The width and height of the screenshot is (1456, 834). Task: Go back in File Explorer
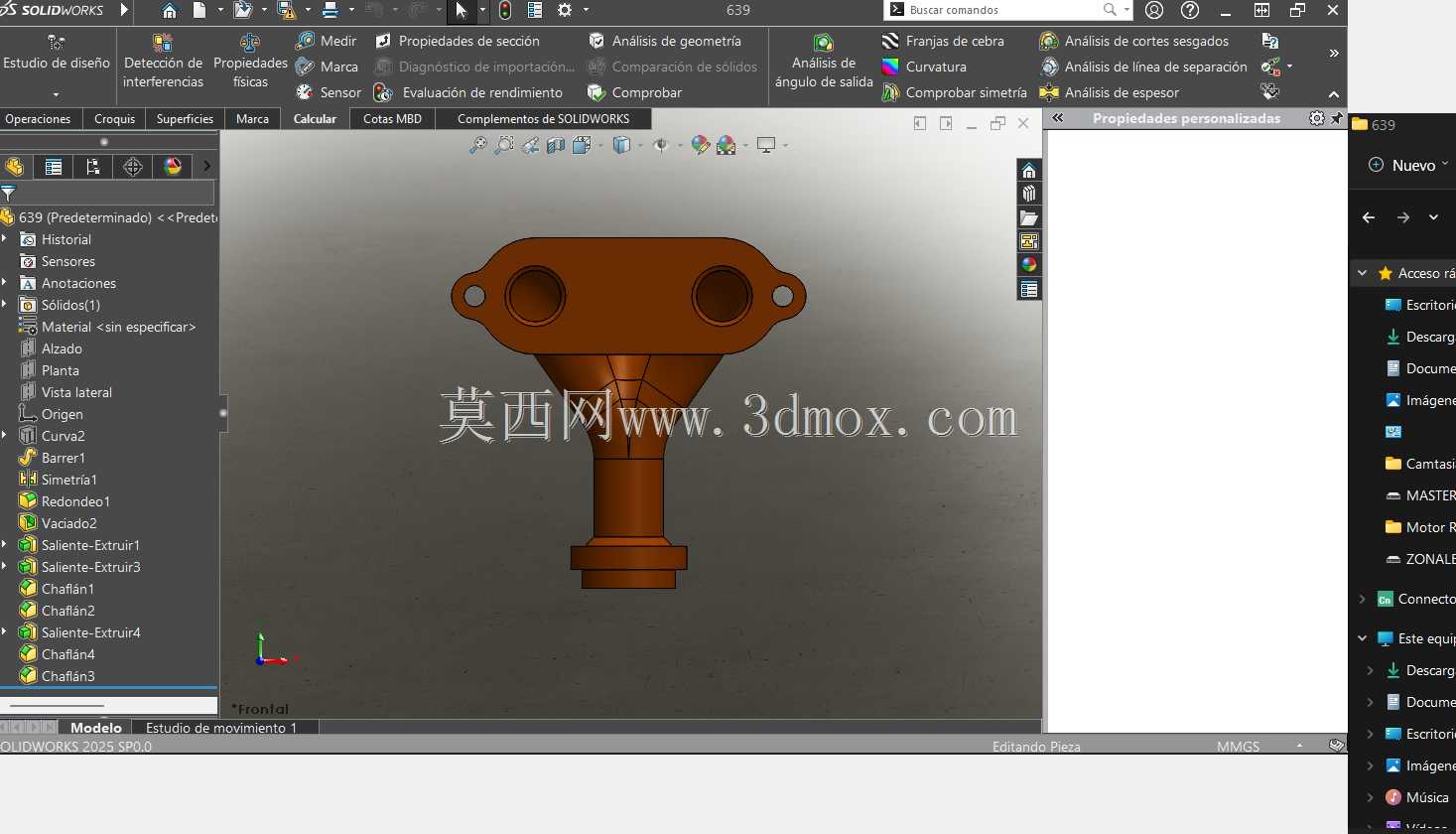1369,217
